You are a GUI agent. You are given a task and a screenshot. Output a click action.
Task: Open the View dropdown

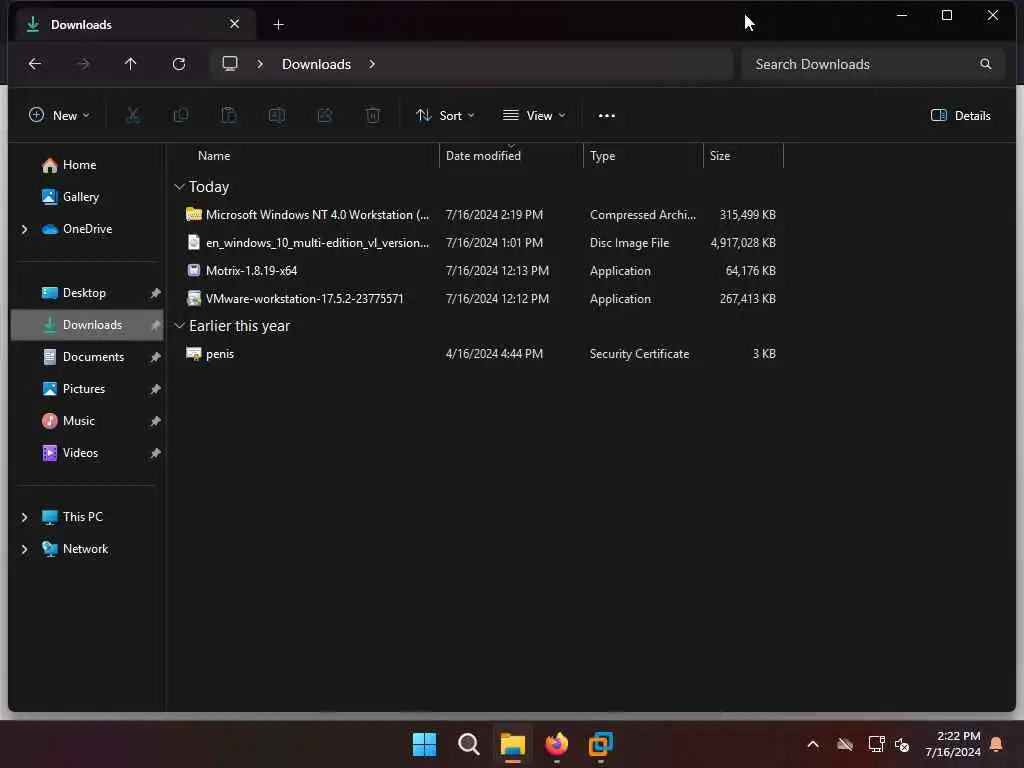click(x=534, y=116)
